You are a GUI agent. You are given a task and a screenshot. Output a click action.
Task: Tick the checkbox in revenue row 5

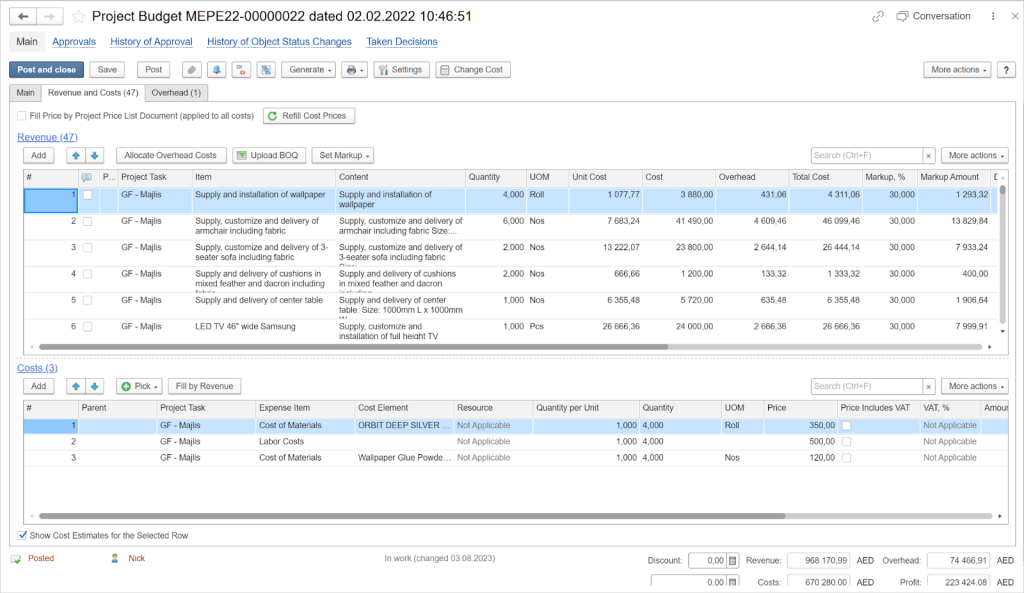[88, 300]
